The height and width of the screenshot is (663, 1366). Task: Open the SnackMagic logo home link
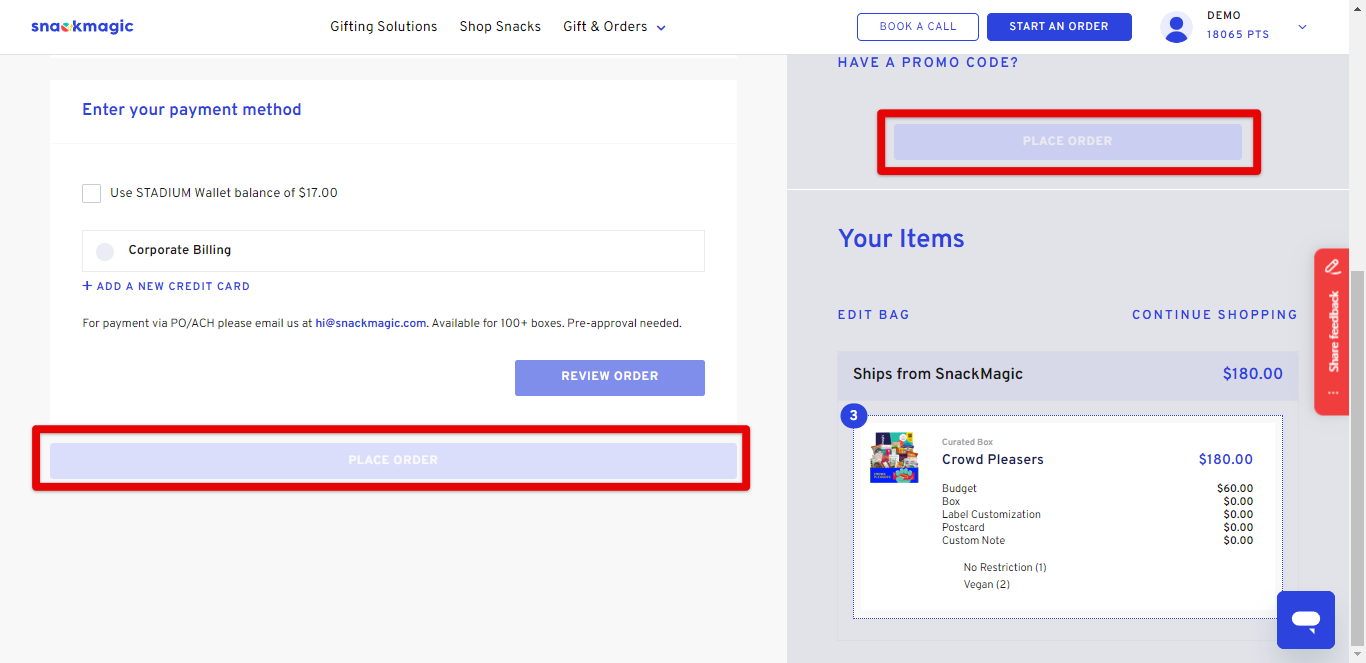(x=82, y=27)
